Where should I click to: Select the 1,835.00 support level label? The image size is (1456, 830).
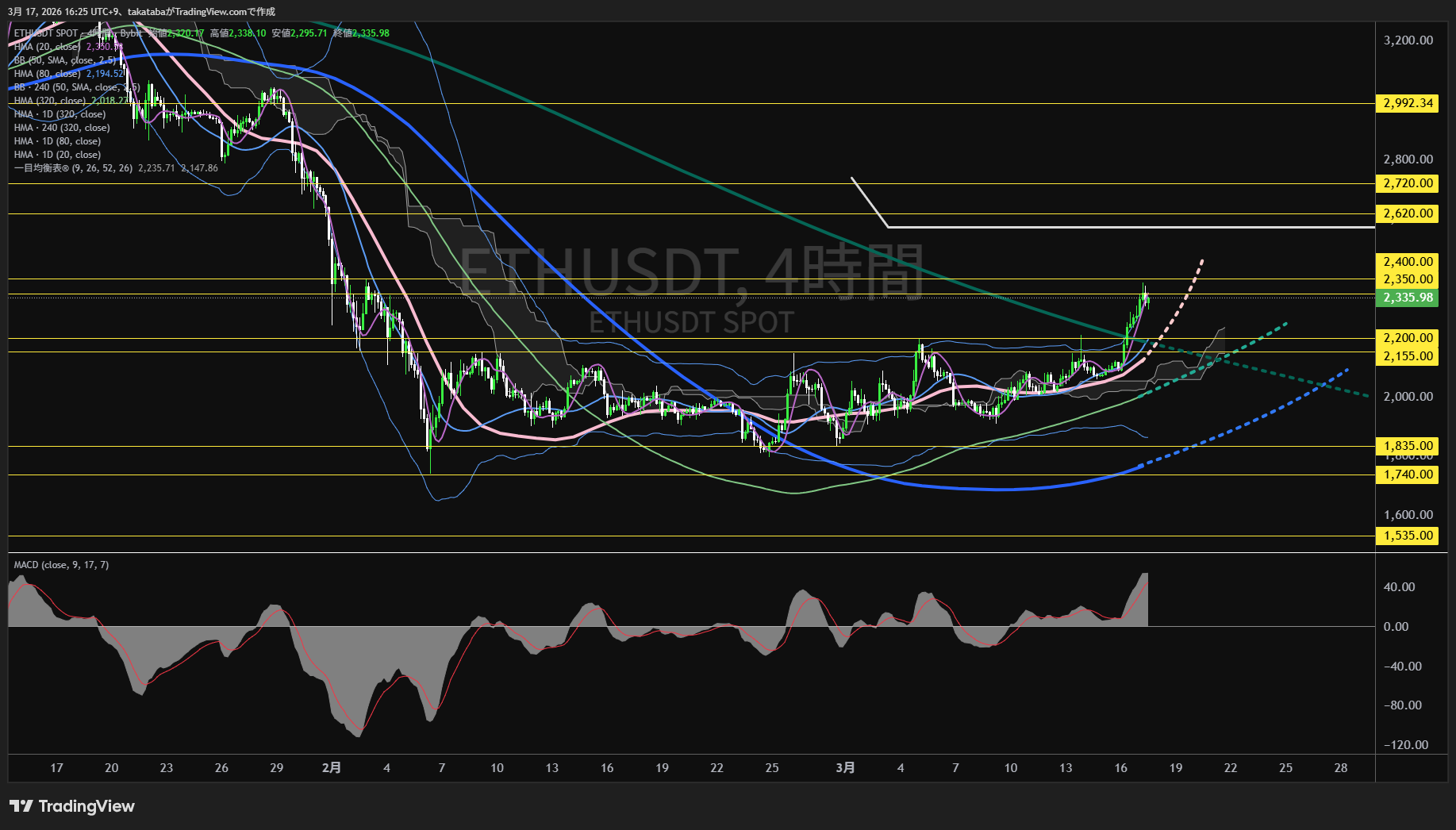[1408, 446]
